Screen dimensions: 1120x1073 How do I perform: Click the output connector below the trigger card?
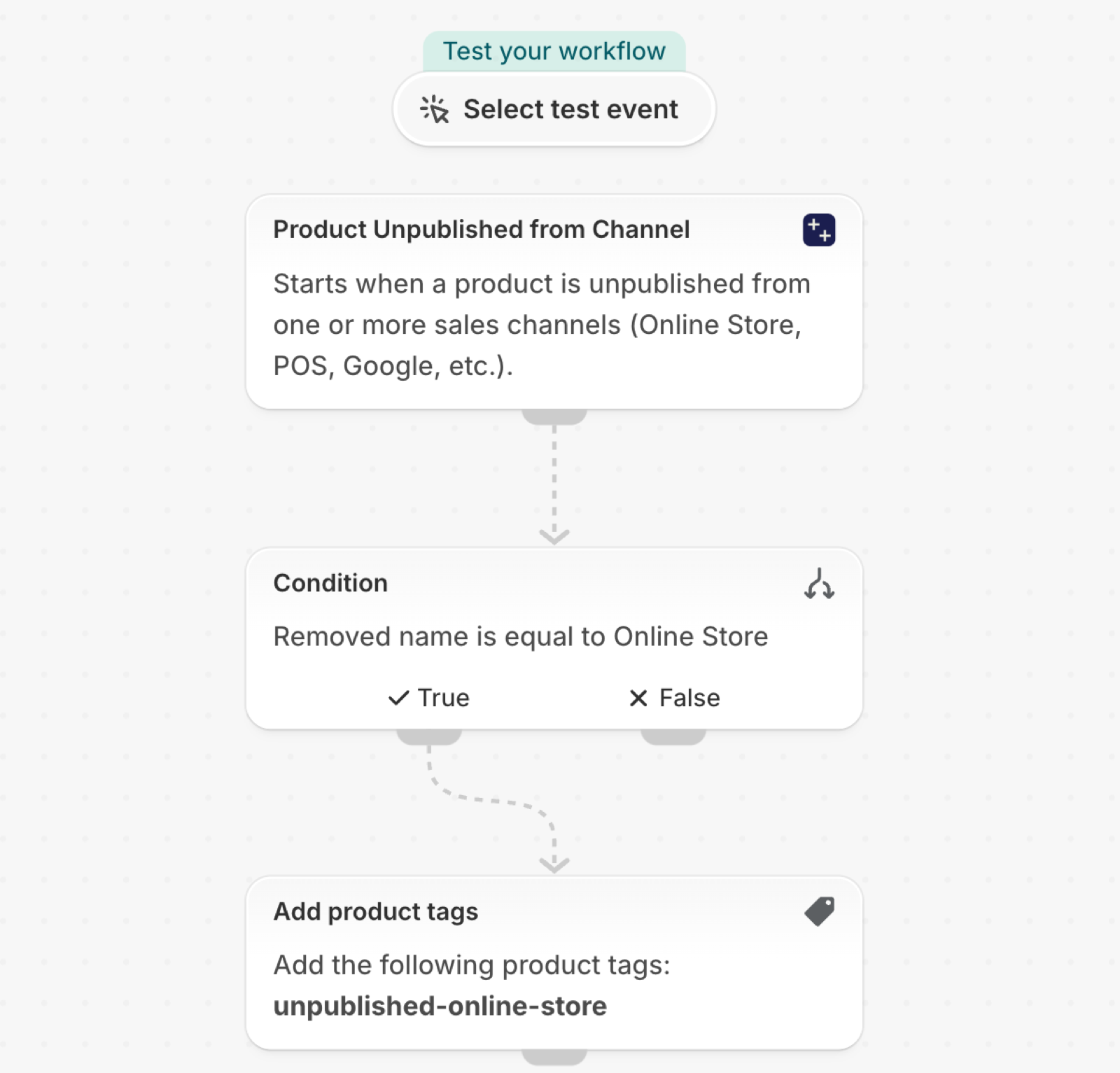pyautogui.click(x=554, y=416)
